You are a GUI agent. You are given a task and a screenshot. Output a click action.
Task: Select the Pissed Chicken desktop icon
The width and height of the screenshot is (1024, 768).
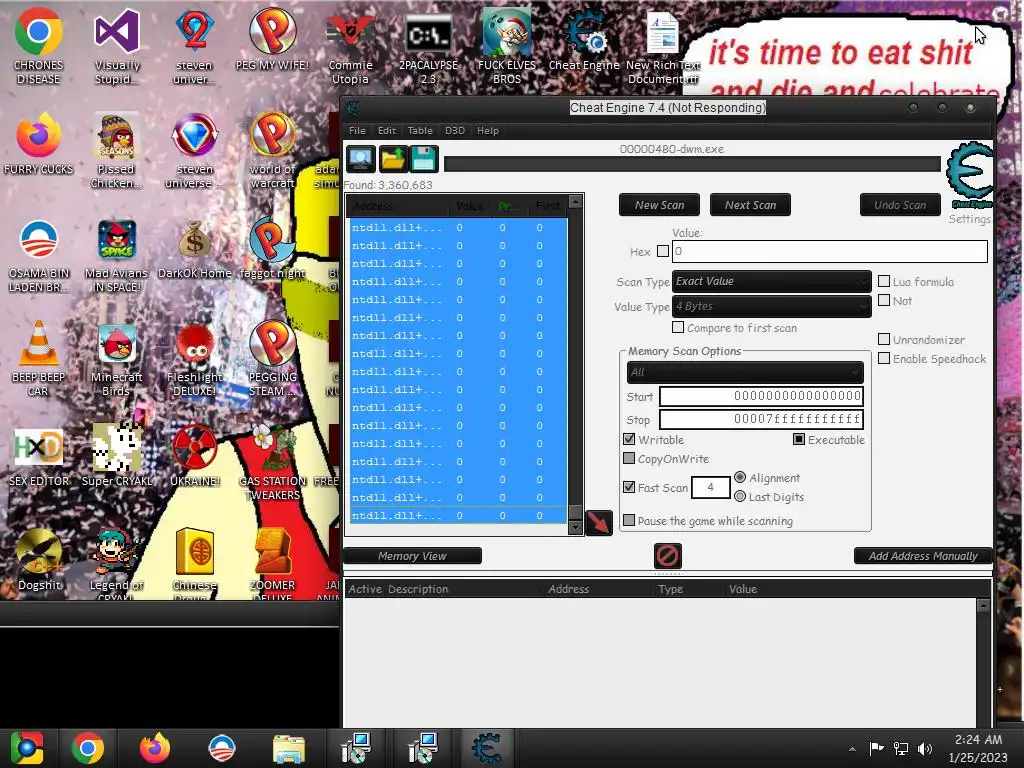point(116,151)
